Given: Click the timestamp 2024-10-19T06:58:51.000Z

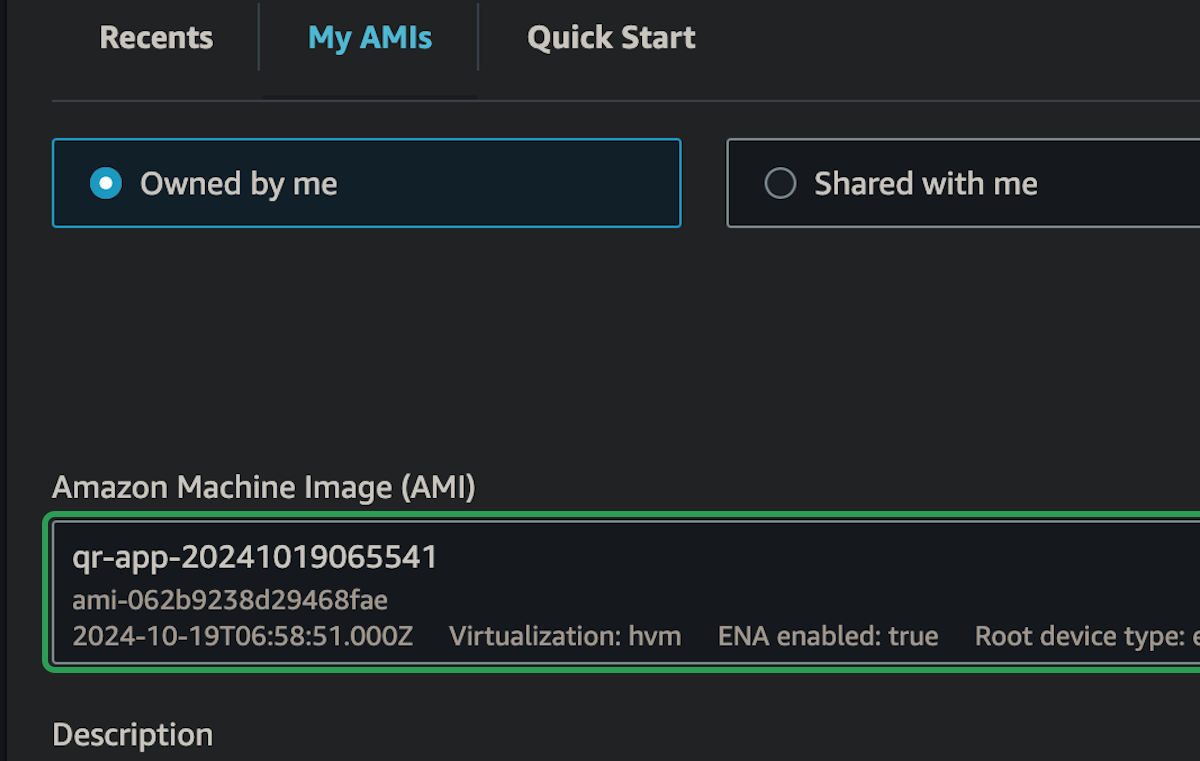Looking at the screenshot, I should (243, 636).
